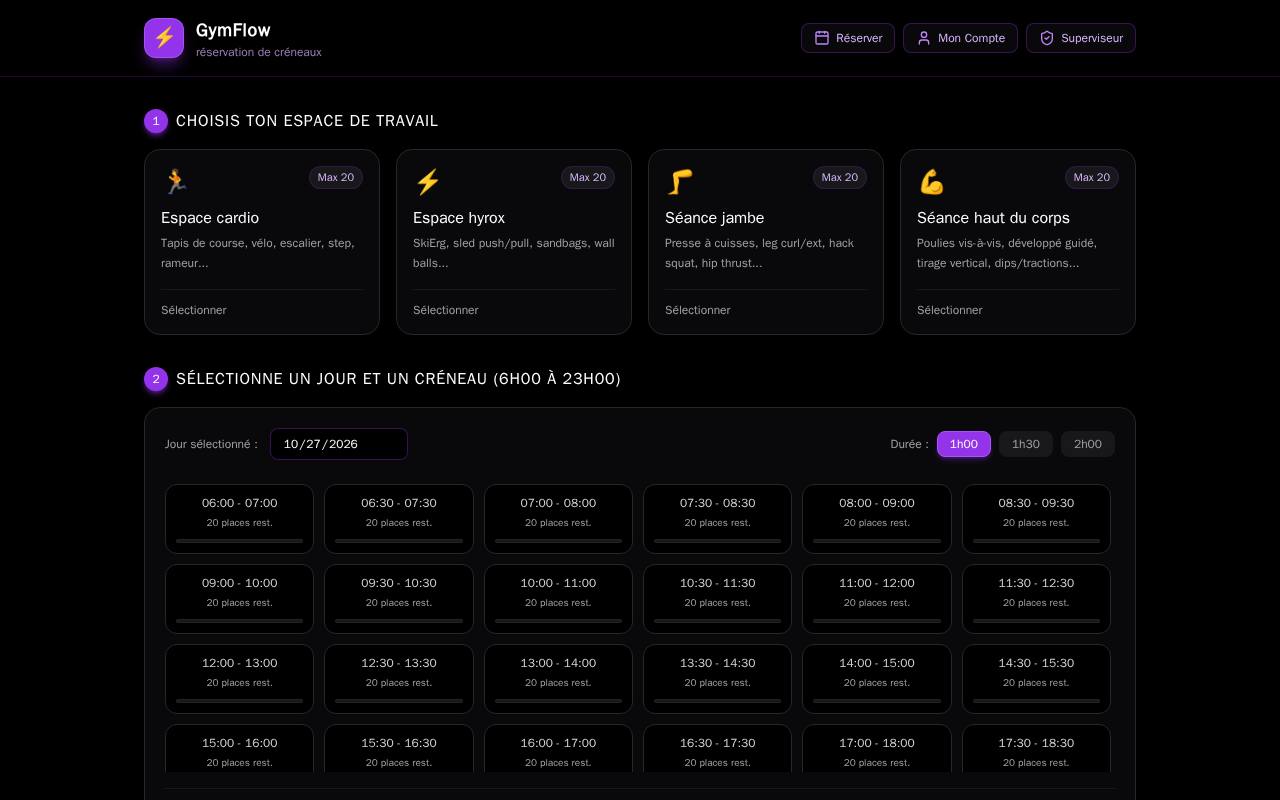This screenshot has width=1280, height=800.
Task: Click the shield icon in Superviseur
Action: click(1047, 38)
